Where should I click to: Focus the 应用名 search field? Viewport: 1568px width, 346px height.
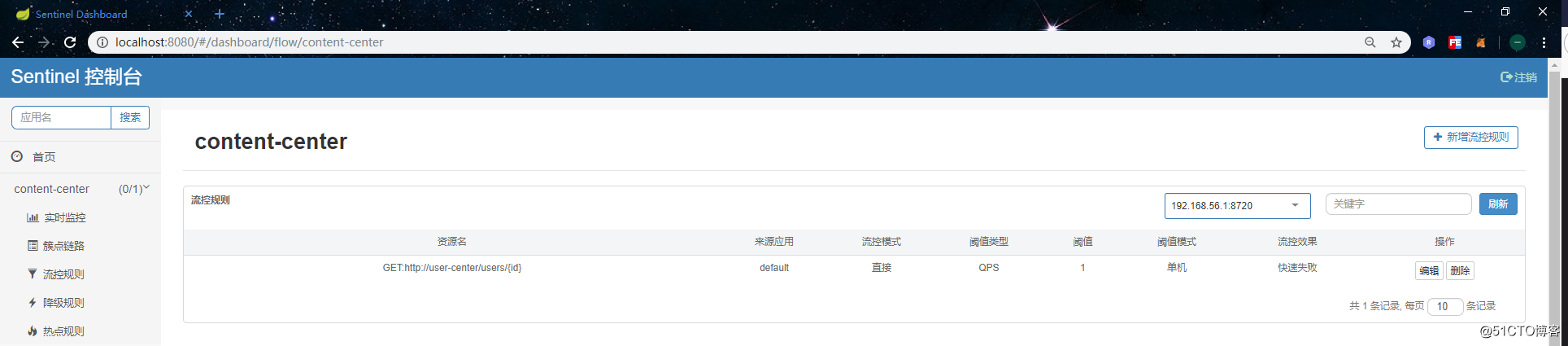(x=61, y=117)
